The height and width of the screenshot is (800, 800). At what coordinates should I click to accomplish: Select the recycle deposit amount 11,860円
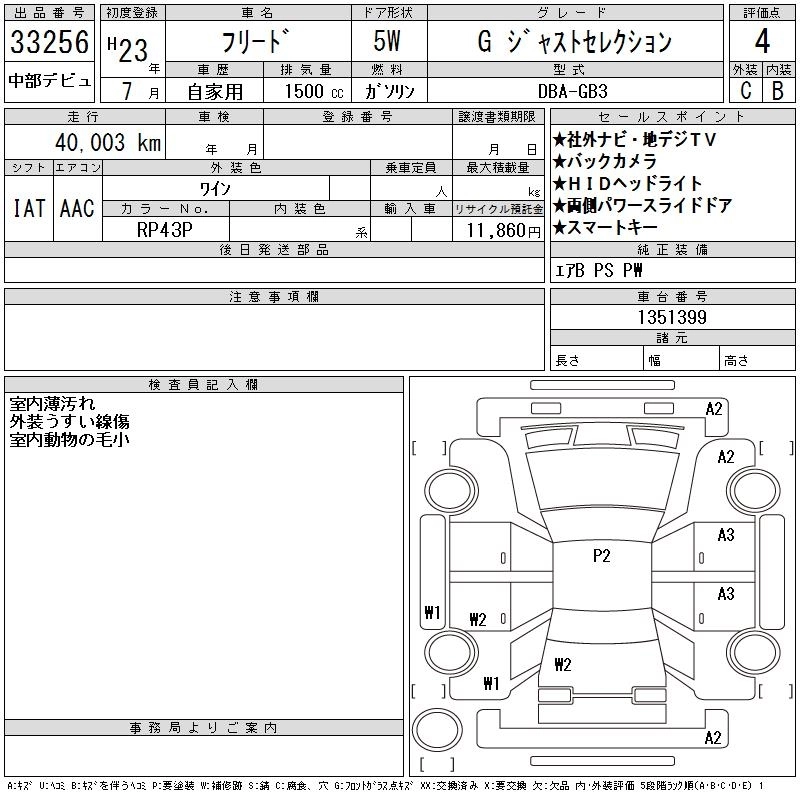[503, 231]
